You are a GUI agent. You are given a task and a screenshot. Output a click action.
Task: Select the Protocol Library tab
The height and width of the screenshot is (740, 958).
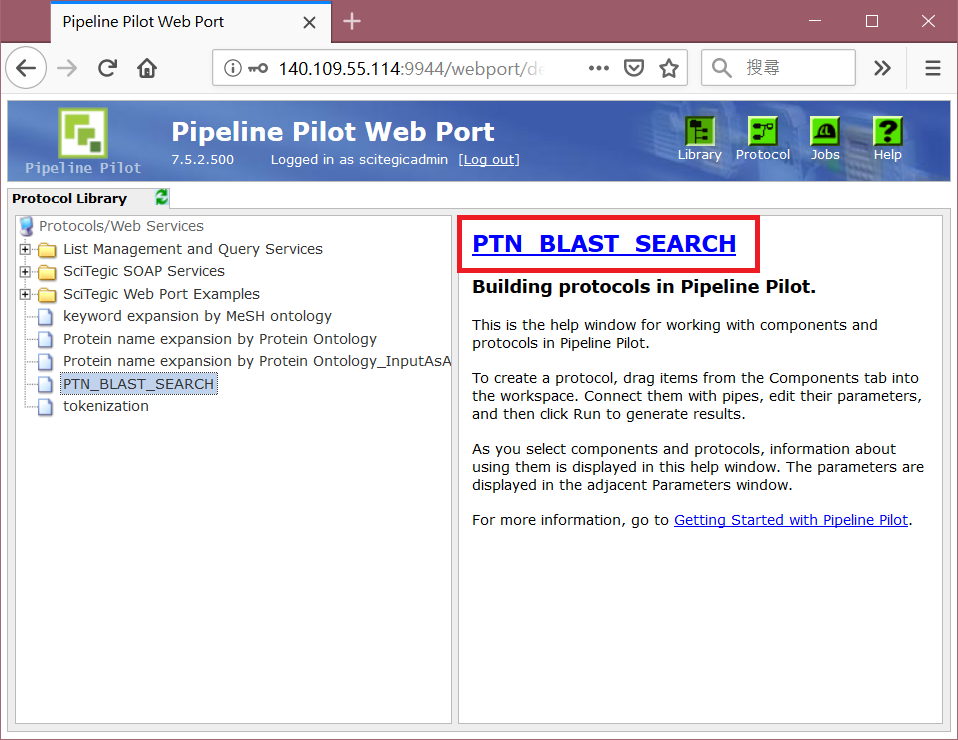[x=70, y=199]
